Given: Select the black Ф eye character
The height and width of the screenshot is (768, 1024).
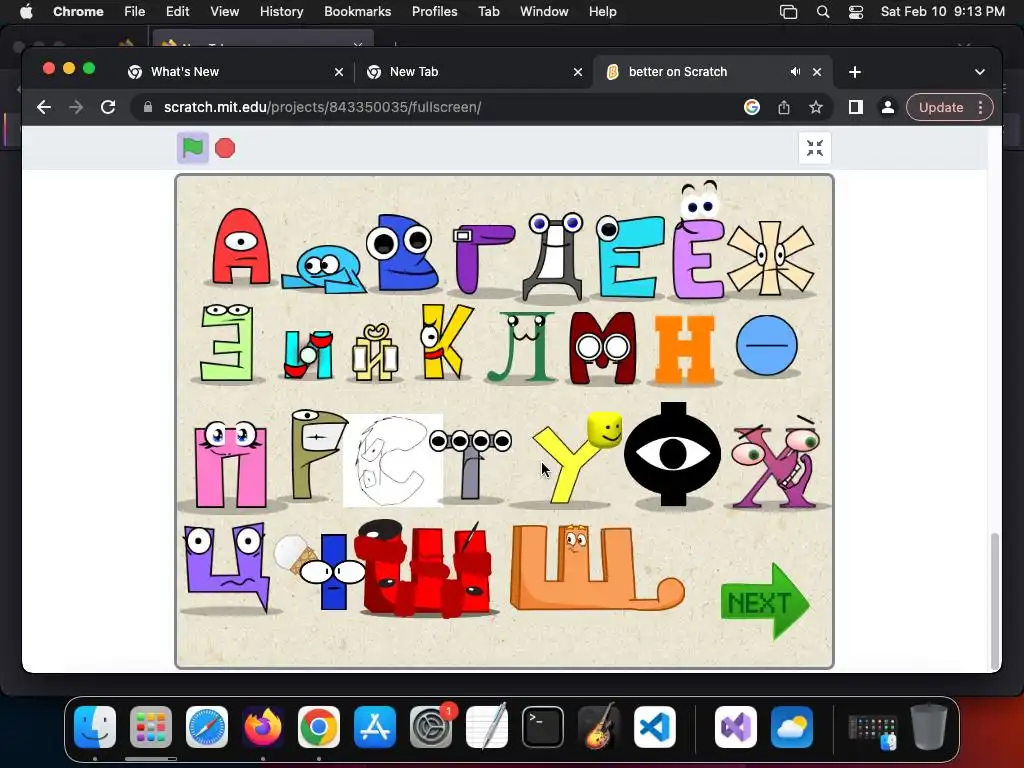Looking at the screenshot, I should pyautogui.click(x=673, y=455).
